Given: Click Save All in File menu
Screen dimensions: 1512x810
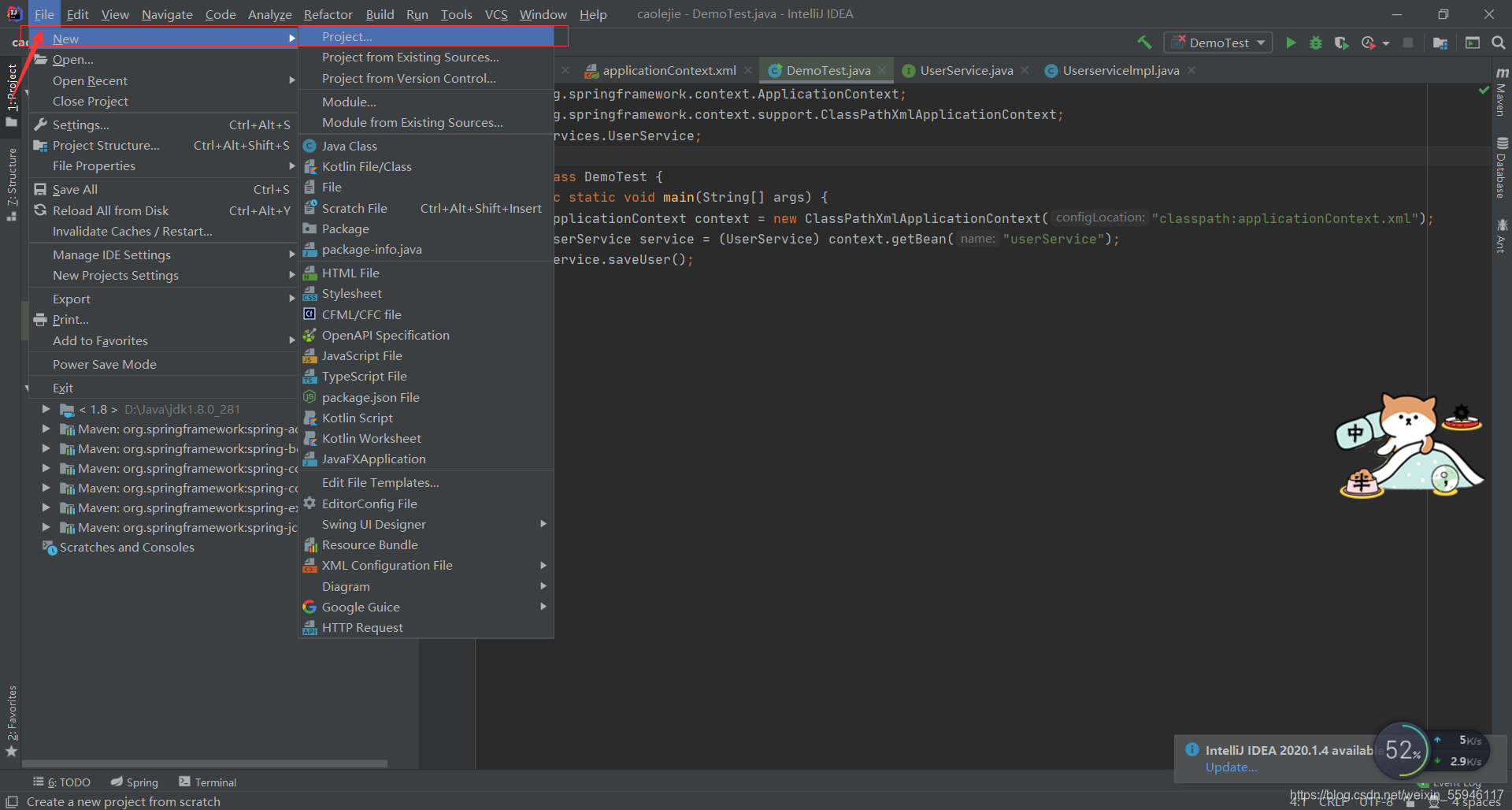Looking at the screenshot, I should [x=164, y=189].
